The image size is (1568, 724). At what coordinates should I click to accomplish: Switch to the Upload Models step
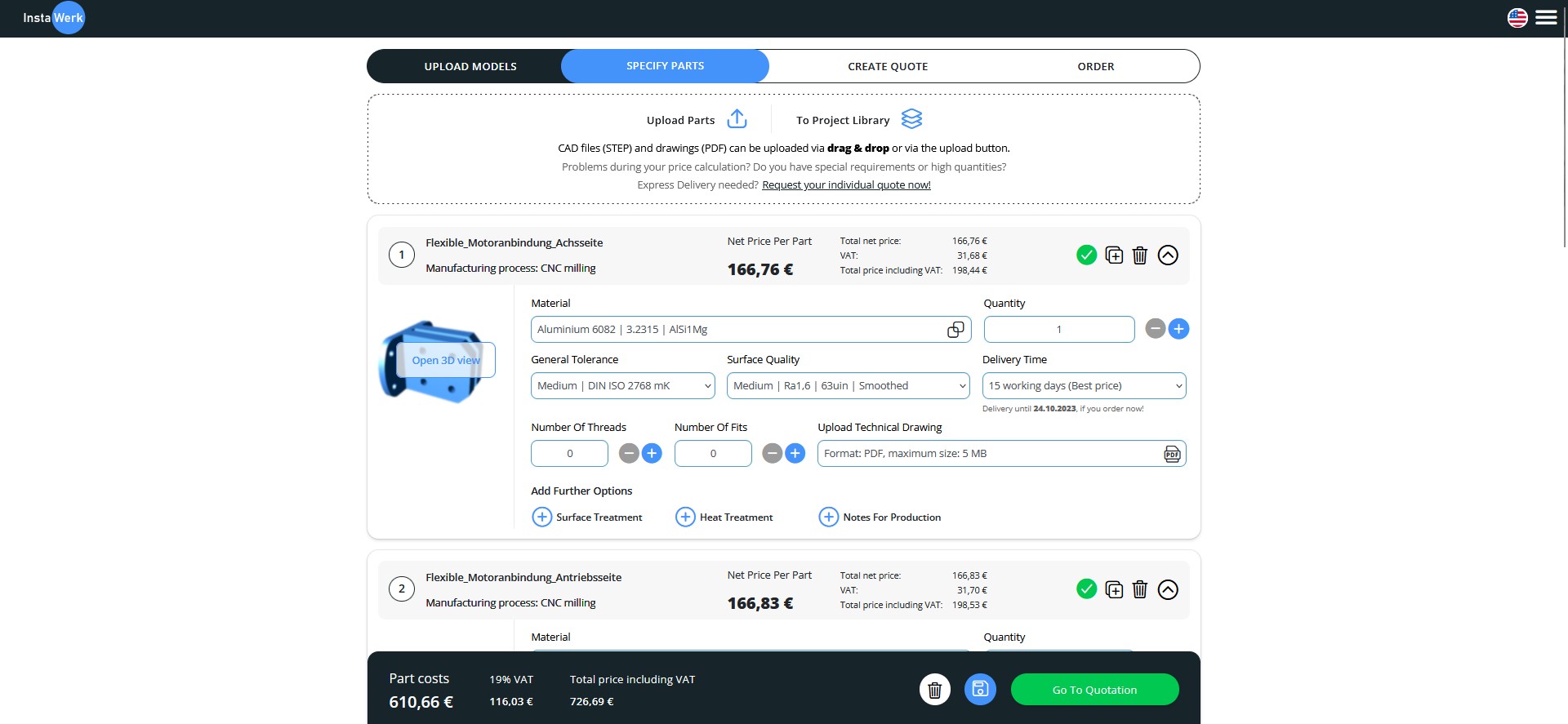click(x=470, y=67)
